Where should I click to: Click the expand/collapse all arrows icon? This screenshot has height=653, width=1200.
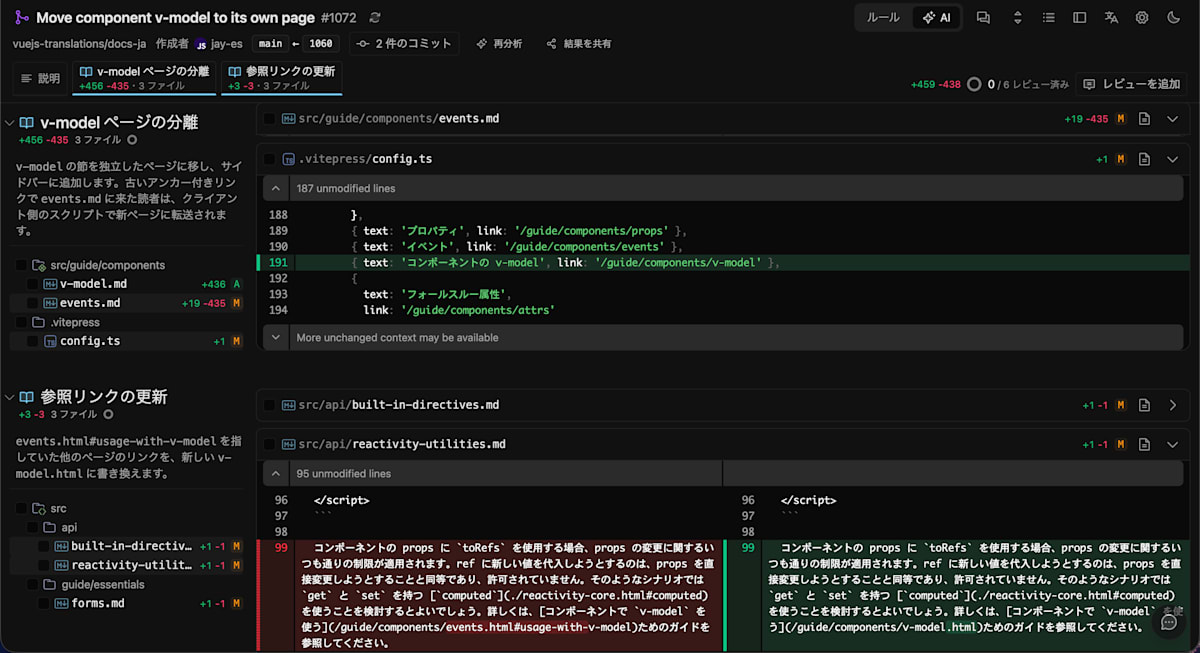coord(1018,17)
